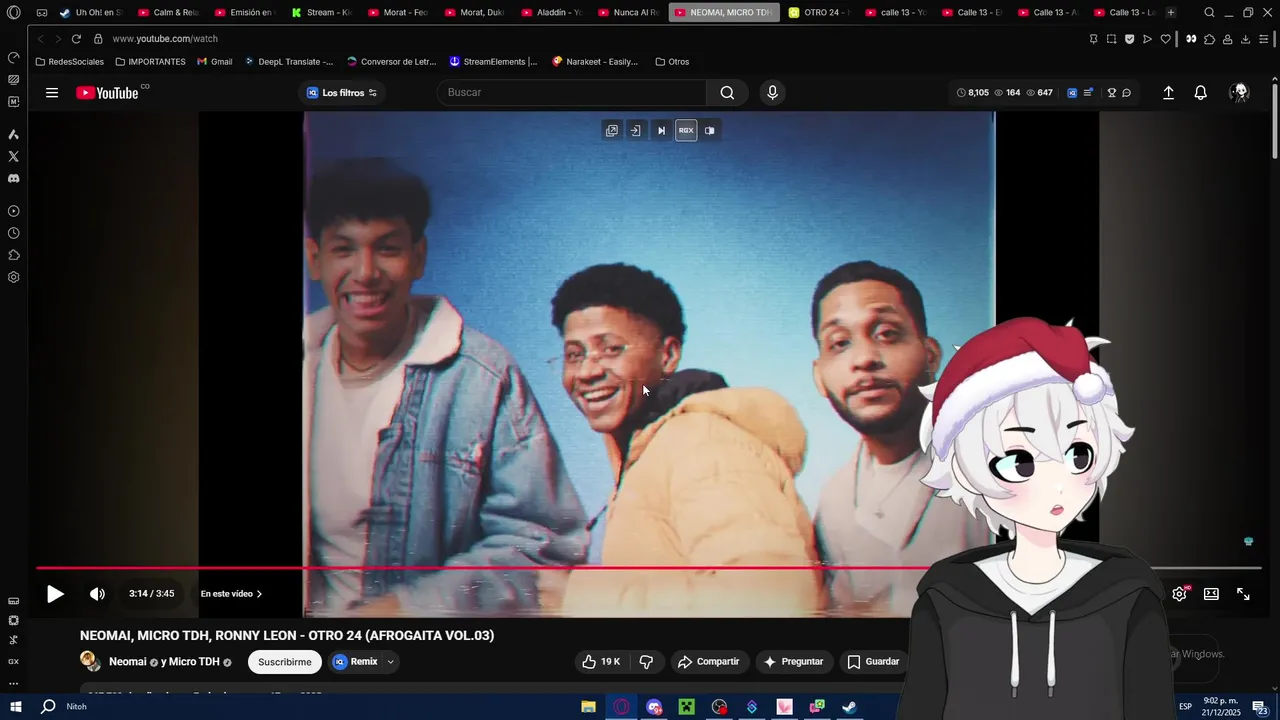This screenshot has height=720, width=1280.
Task: Open Windows Start button
Action: (x=15, y=707)
